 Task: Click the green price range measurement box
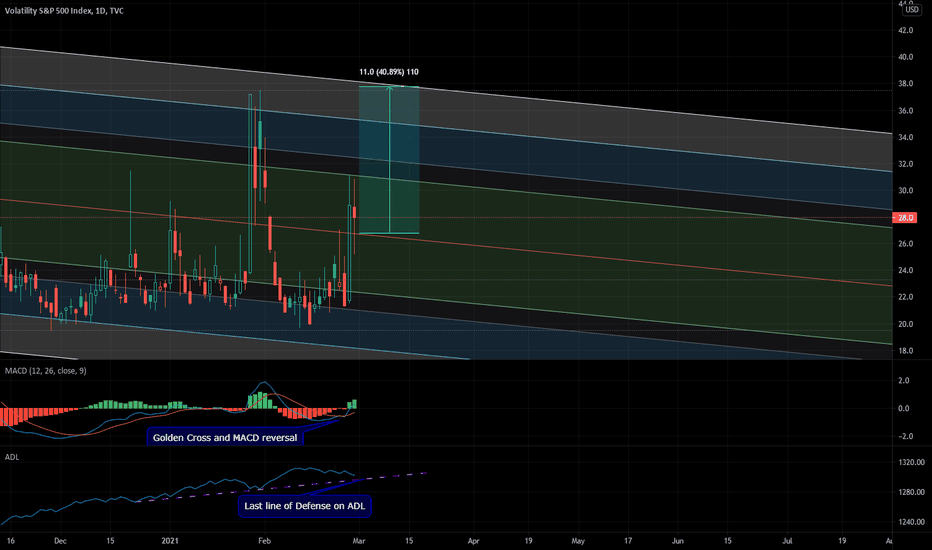(389, 160)
